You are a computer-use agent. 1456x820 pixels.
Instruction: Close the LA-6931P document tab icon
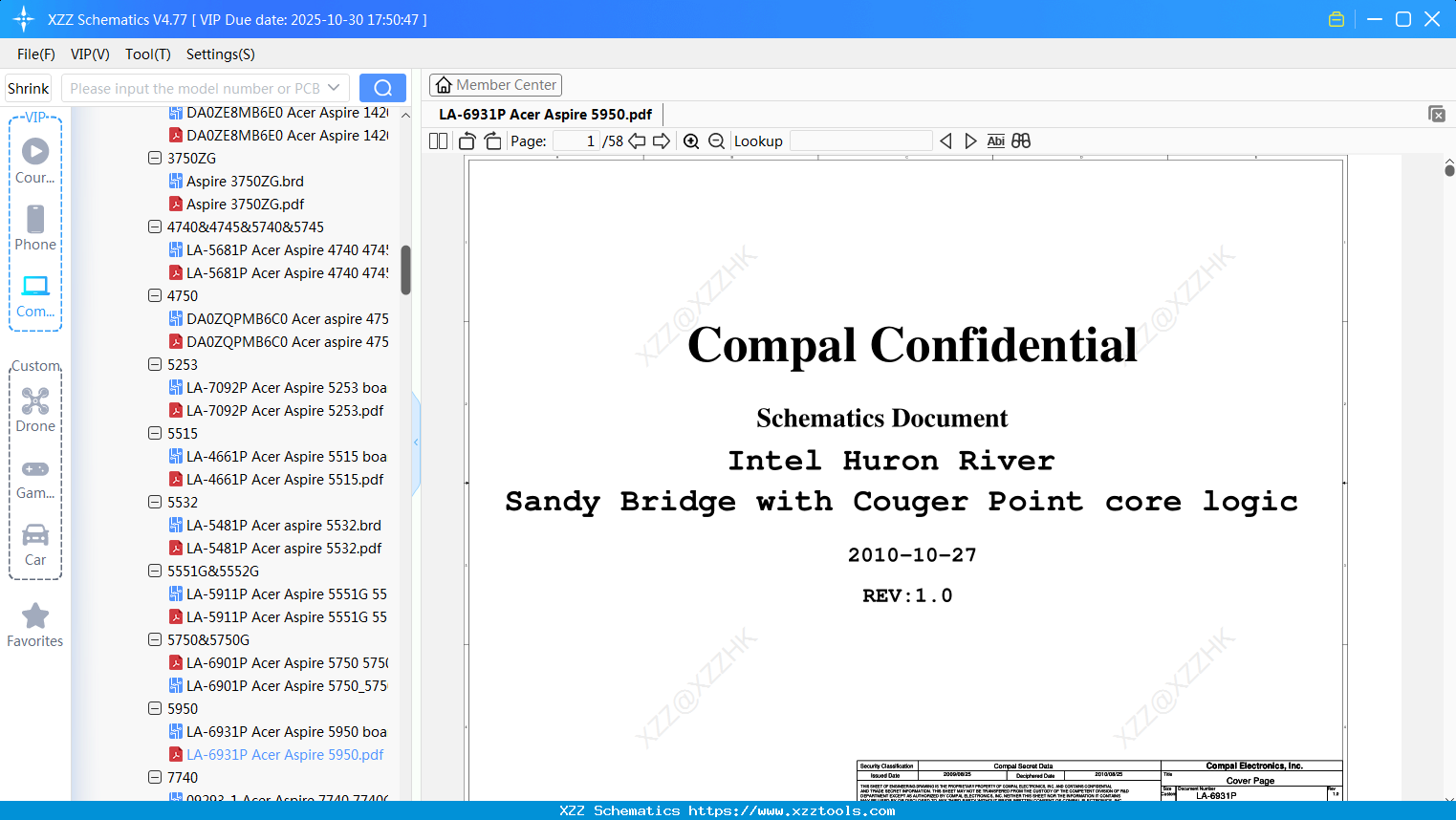pyautogui.click(x=1437, y=114)
